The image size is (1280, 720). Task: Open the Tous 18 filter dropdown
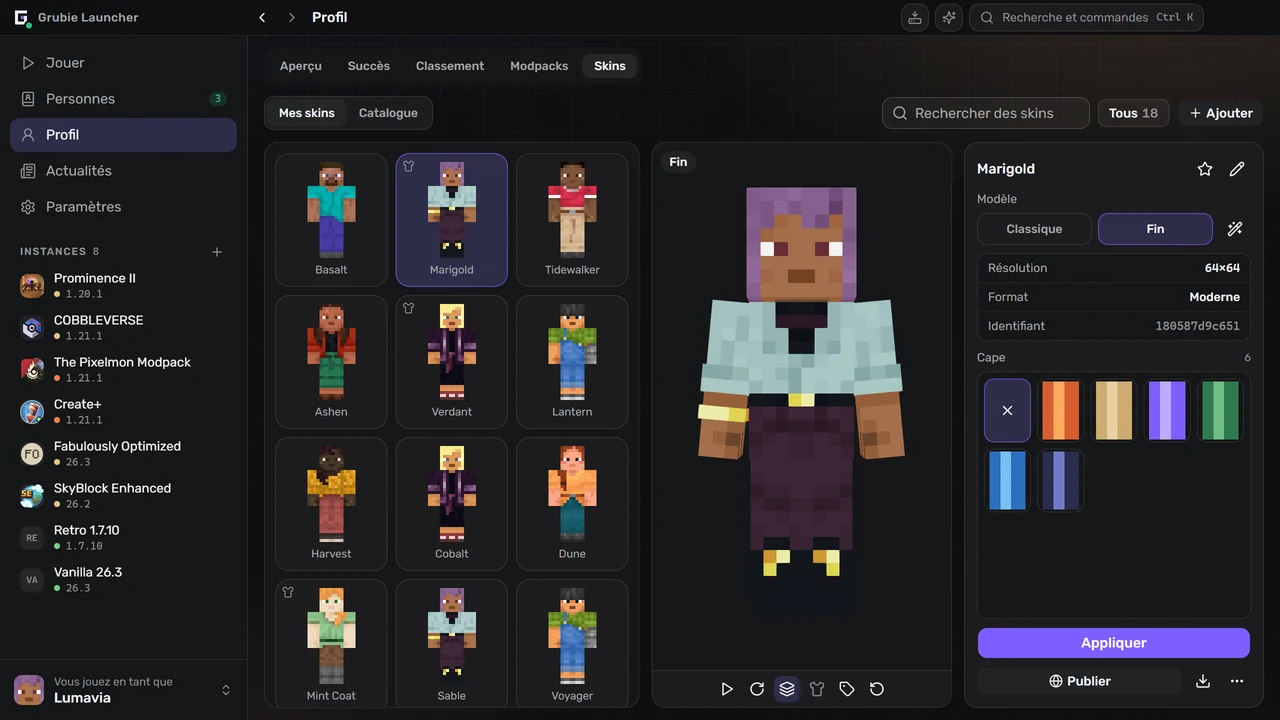click(x=1133, y=113)
